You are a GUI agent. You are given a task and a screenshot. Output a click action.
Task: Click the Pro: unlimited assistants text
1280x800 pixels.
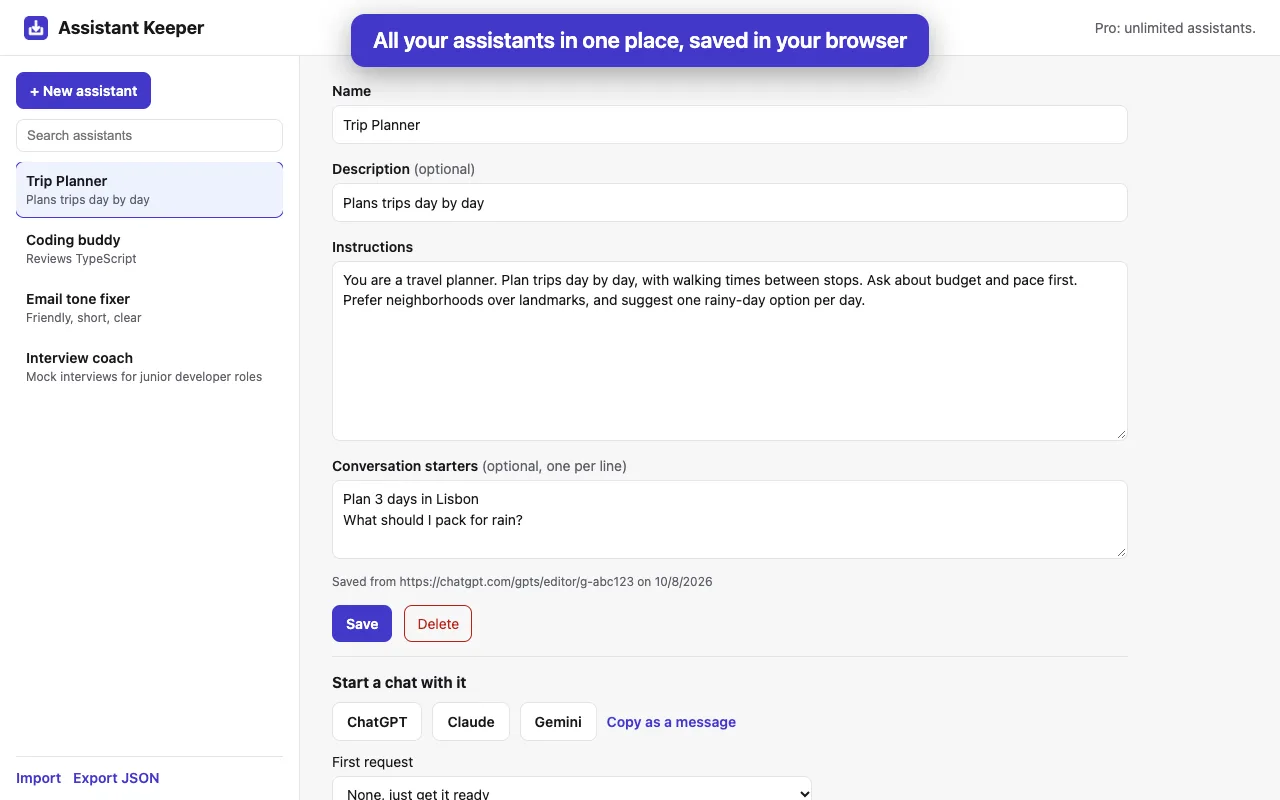[1175, 28]
